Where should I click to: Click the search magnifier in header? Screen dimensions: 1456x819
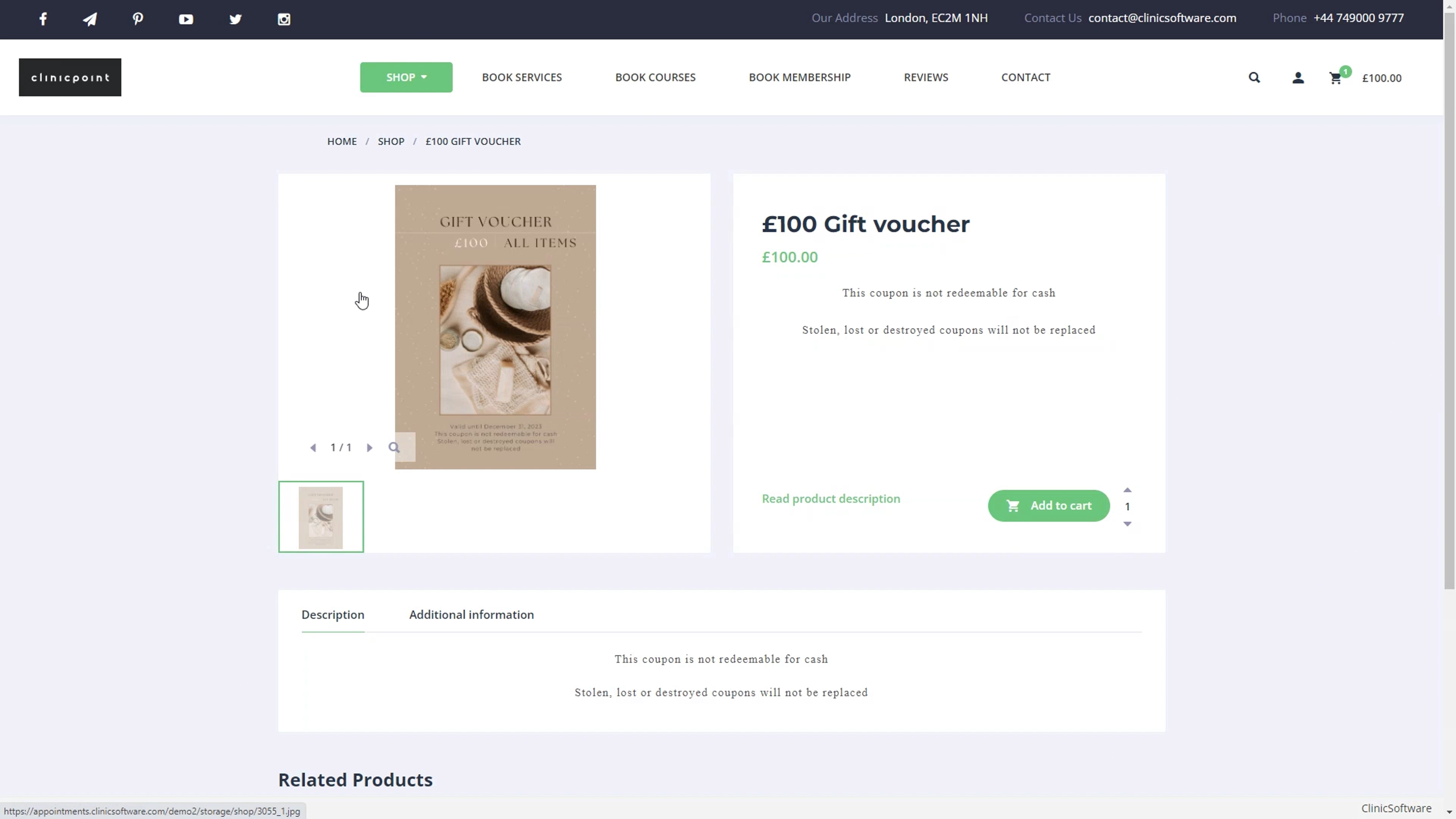[1254, 77]
